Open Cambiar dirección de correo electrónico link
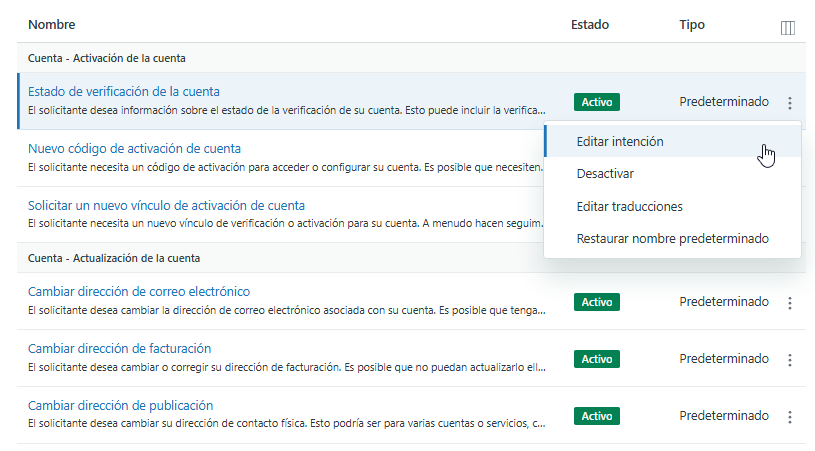 click(139, 292)
